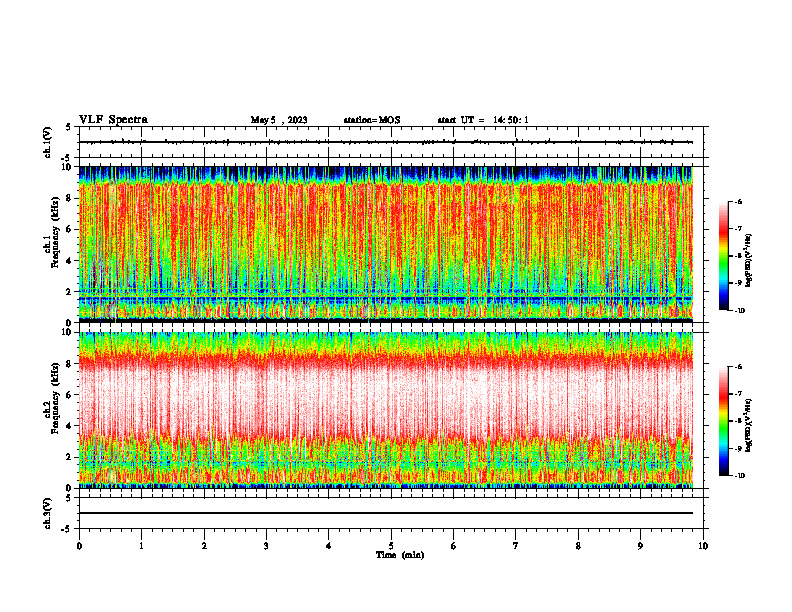Click the "-5" tick on ch.3(V) axis
This screenshot has height=612, width=792.
(68, 529)
